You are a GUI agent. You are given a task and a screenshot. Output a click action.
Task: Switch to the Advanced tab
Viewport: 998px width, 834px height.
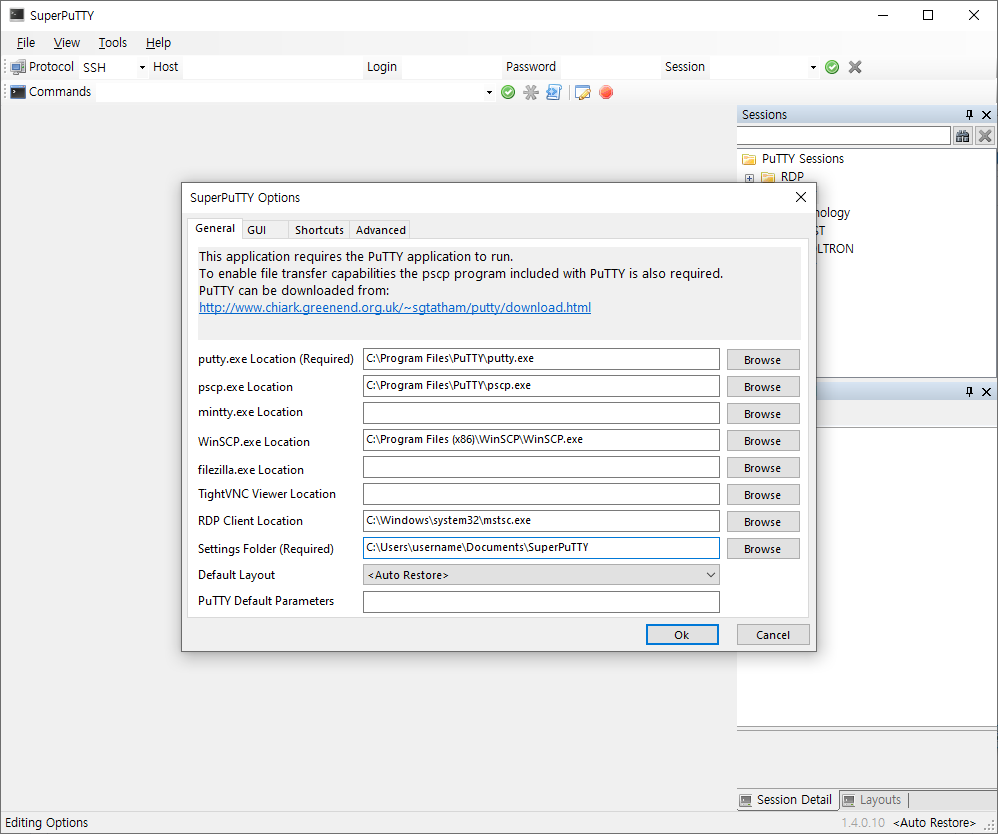380,230
